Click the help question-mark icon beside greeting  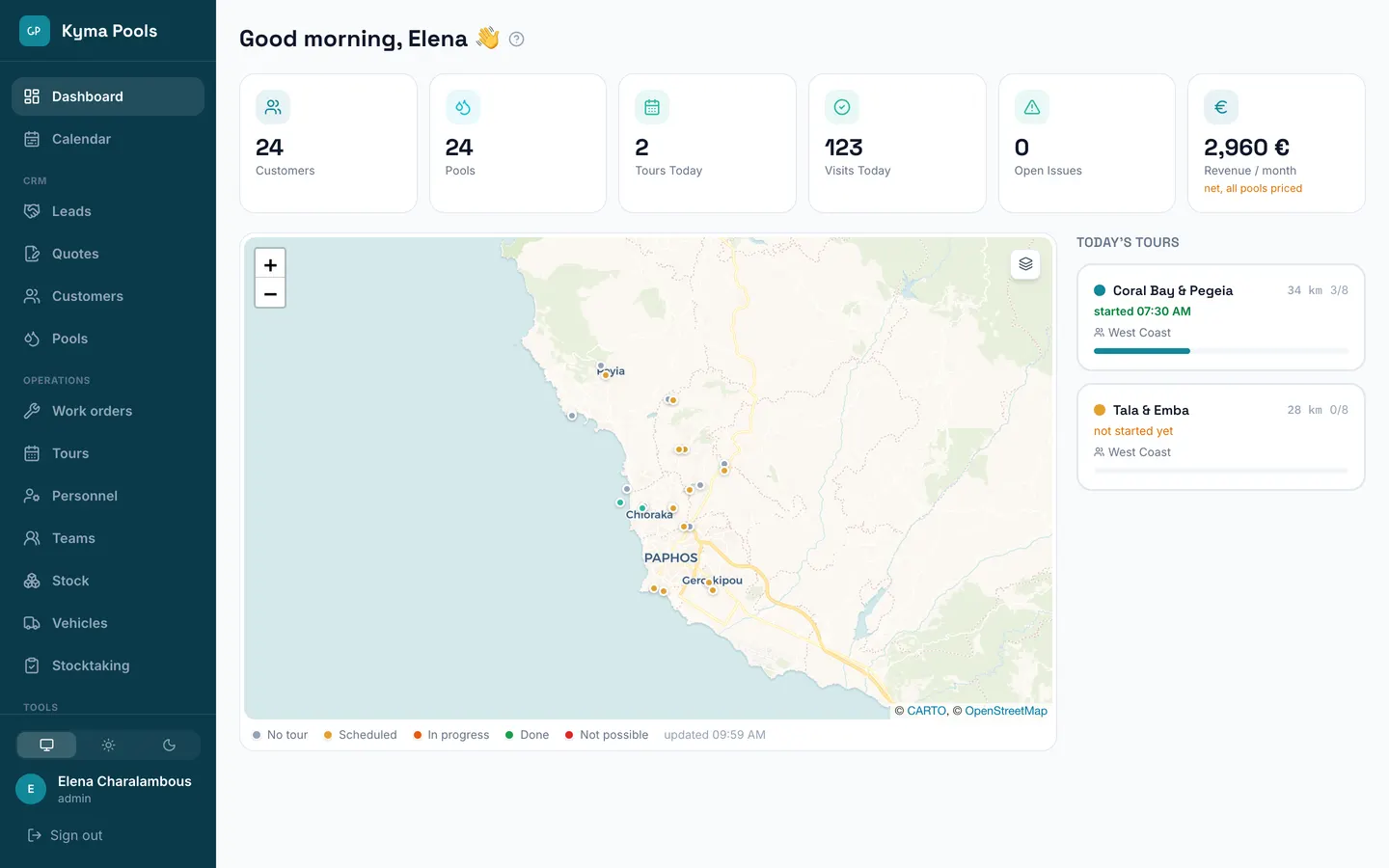pyautogui.click(x=516, y=40)
